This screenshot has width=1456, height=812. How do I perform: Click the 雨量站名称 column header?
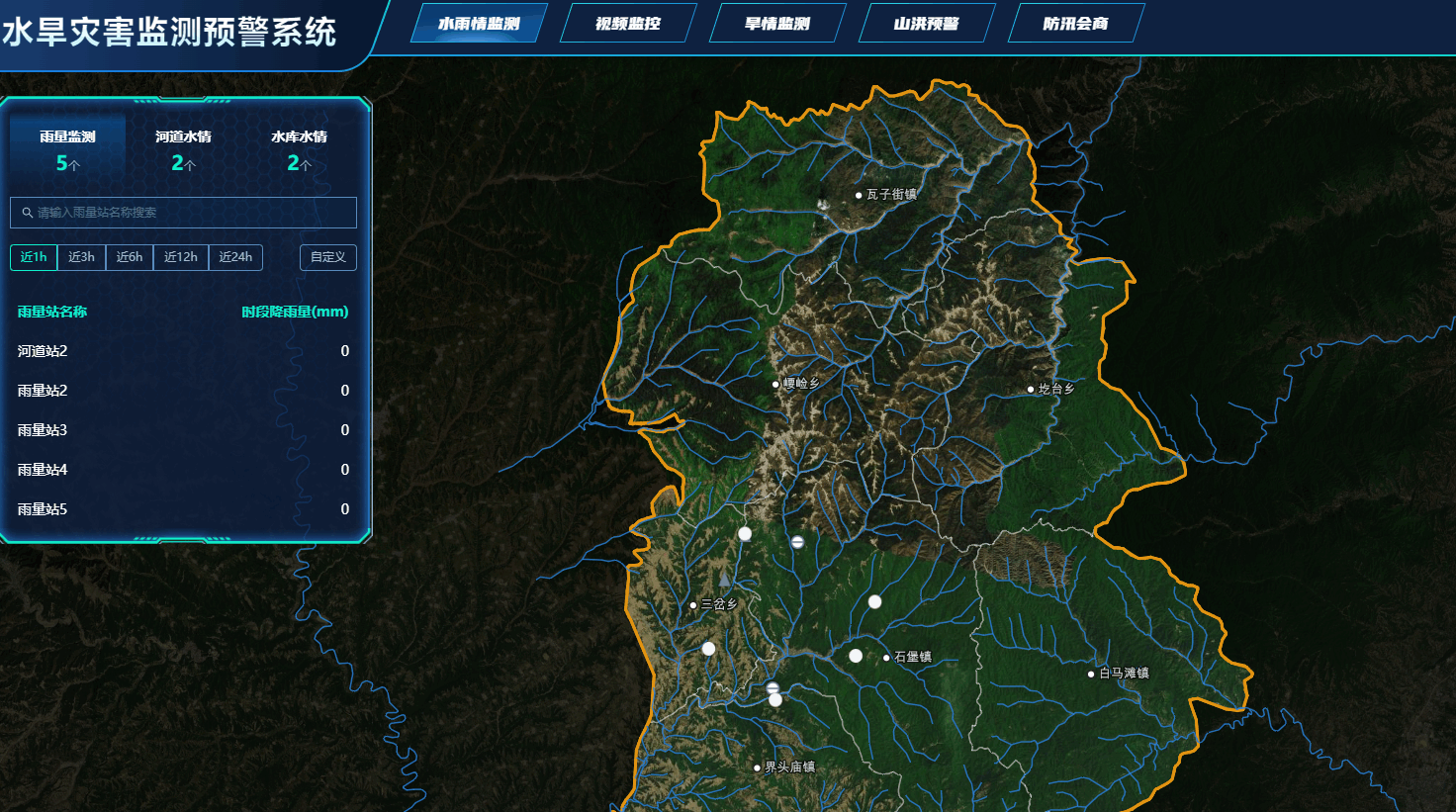pos(52,312)
